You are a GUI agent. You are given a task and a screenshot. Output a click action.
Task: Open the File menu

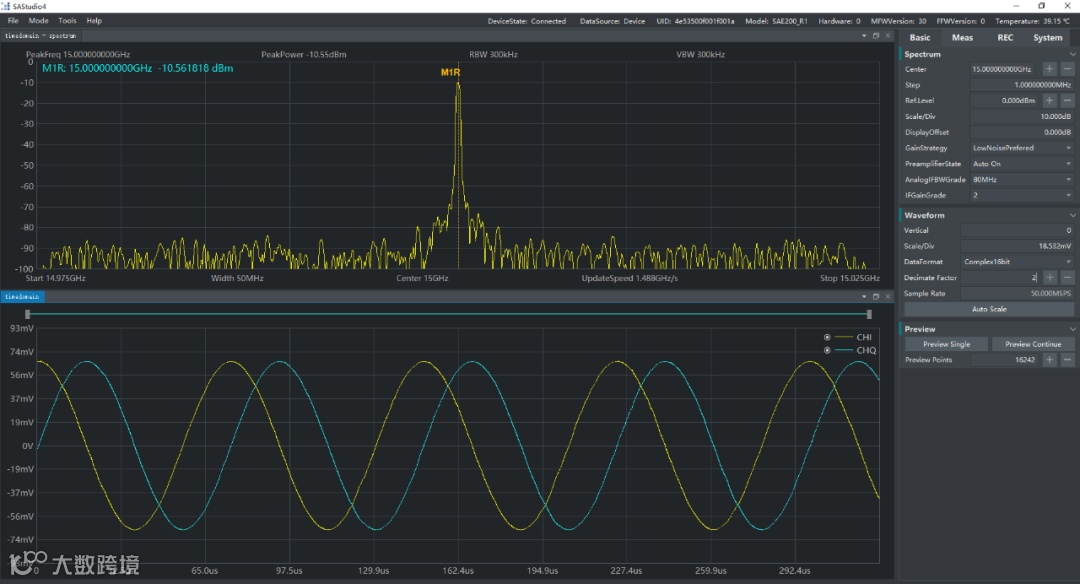coord(13,21)
